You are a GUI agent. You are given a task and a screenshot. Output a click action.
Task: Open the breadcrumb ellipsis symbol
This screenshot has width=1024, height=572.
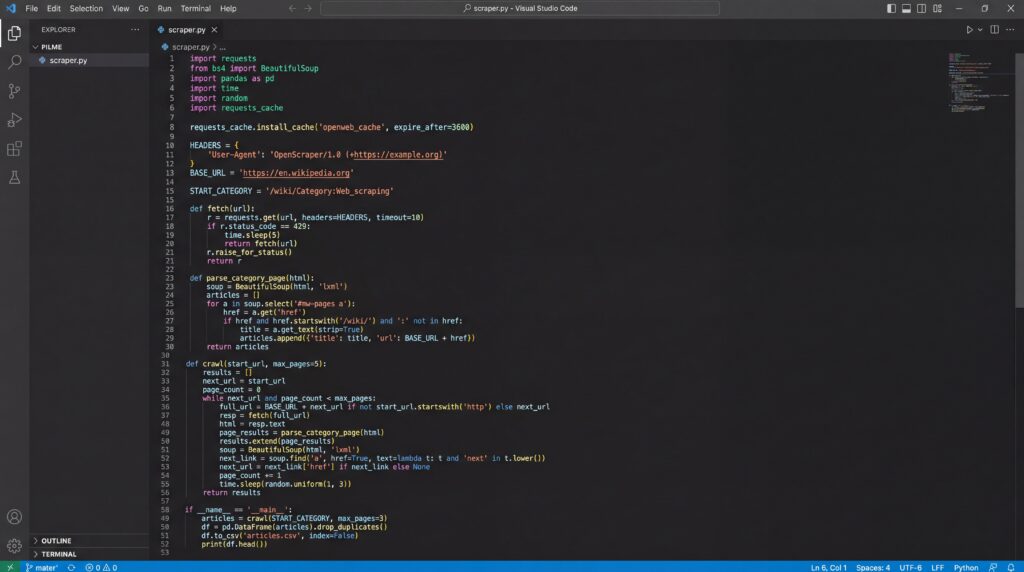pos(223,47)
